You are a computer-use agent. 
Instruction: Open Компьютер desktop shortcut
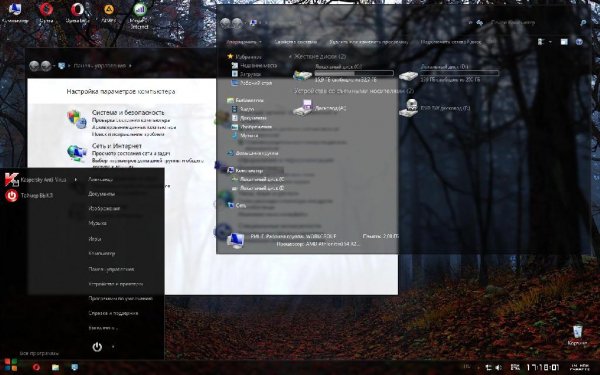pos(15,13)
